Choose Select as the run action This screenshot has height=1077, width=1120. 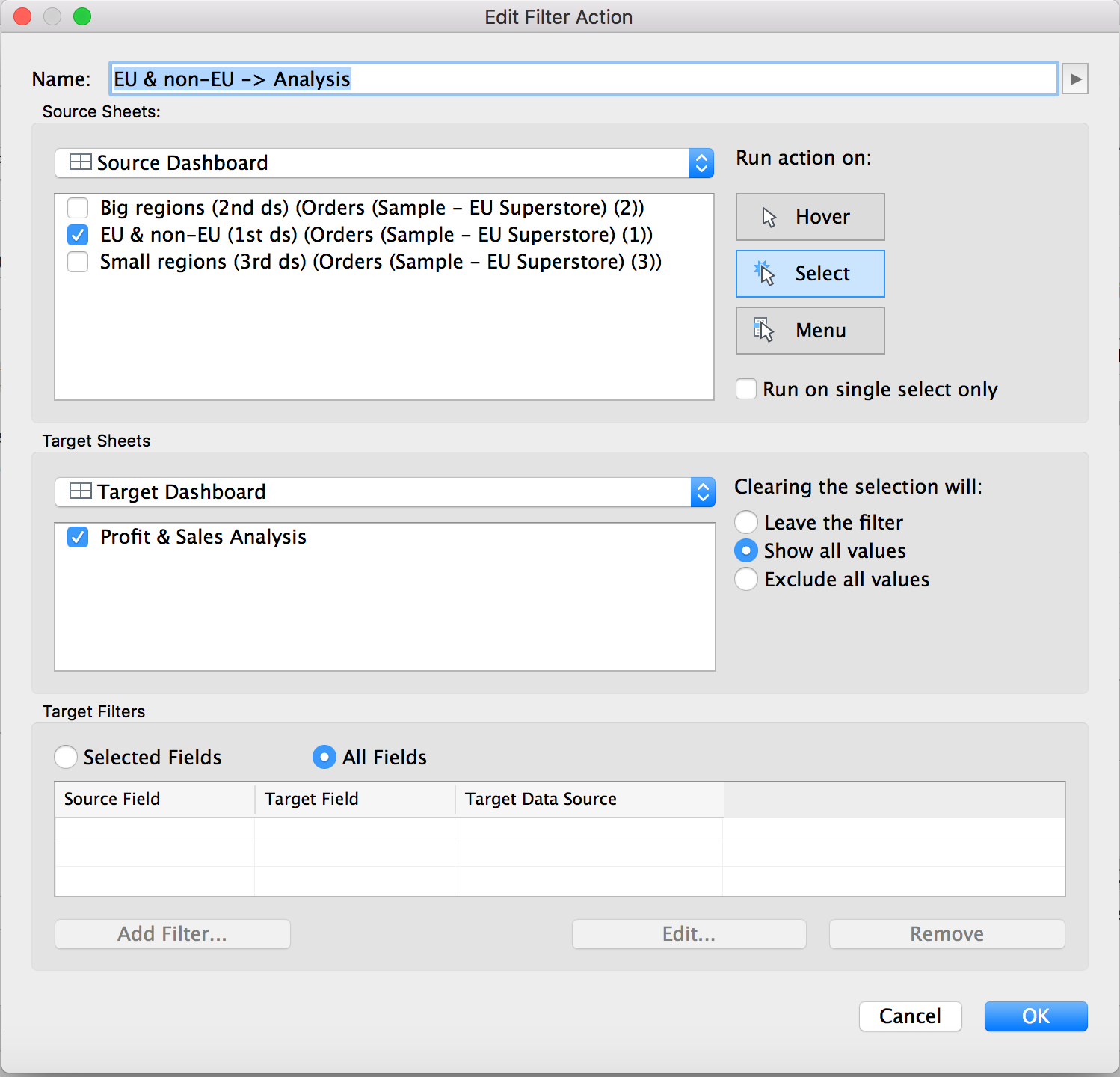(x=810, y=274)
